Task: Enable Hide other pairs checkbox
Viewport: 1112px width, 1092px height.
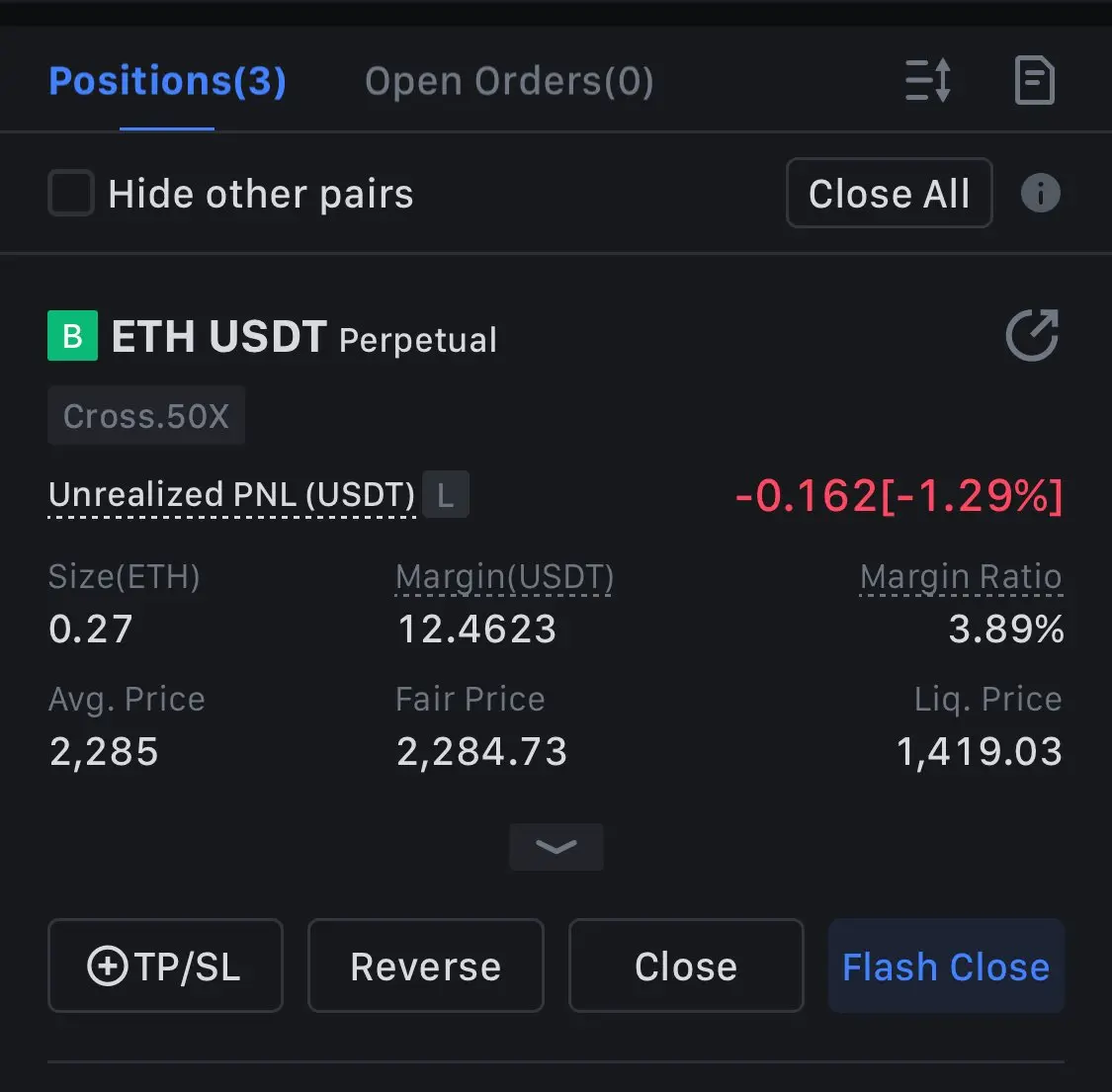Action: [71, 193]
